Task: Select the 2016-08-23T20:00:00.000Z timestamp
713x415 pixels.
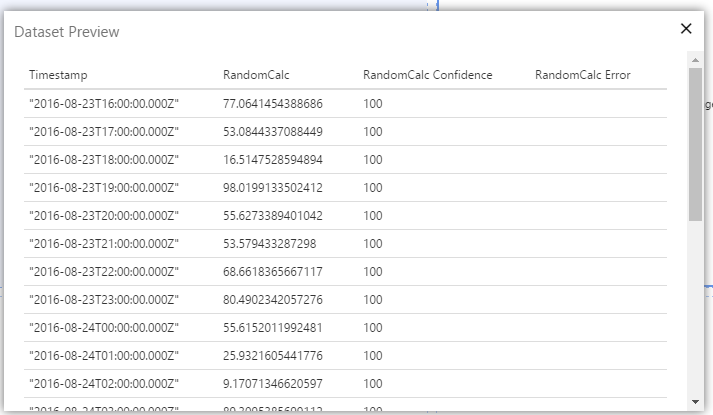Action: [104, 215]
